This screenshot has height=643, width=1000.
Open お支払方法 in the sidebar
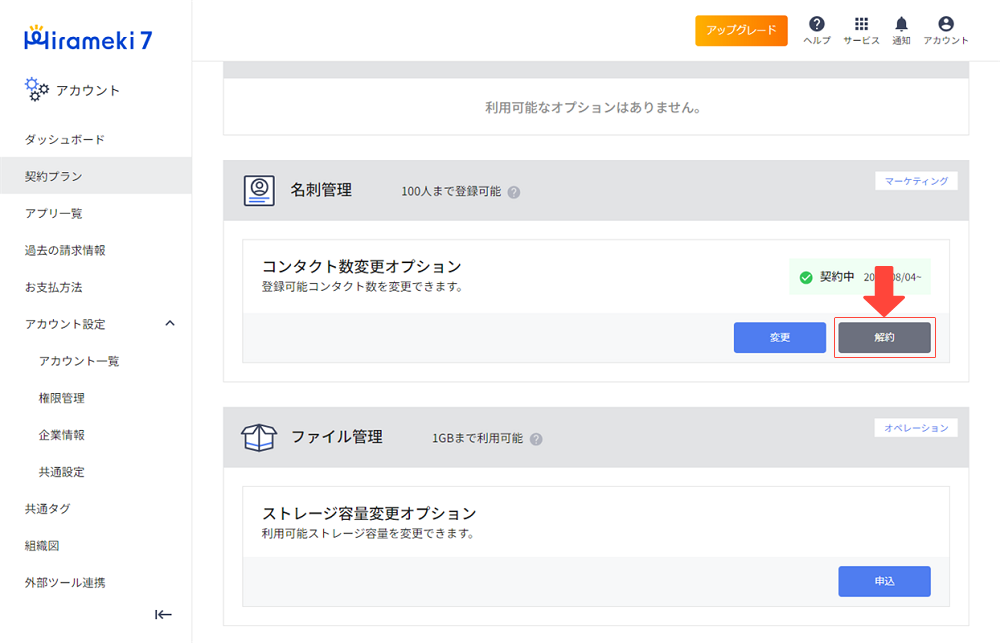96,287
